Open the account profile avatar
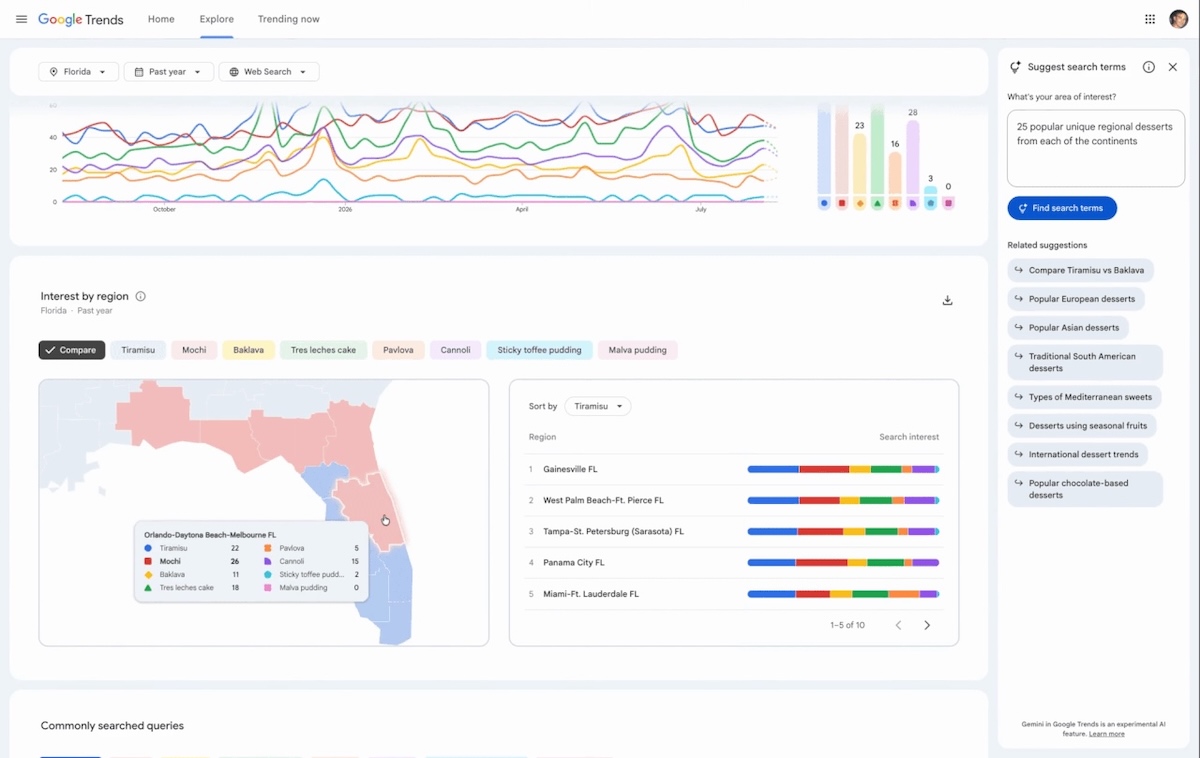Viewport: 1200px width, 758px height. [x=1178, y=19]
